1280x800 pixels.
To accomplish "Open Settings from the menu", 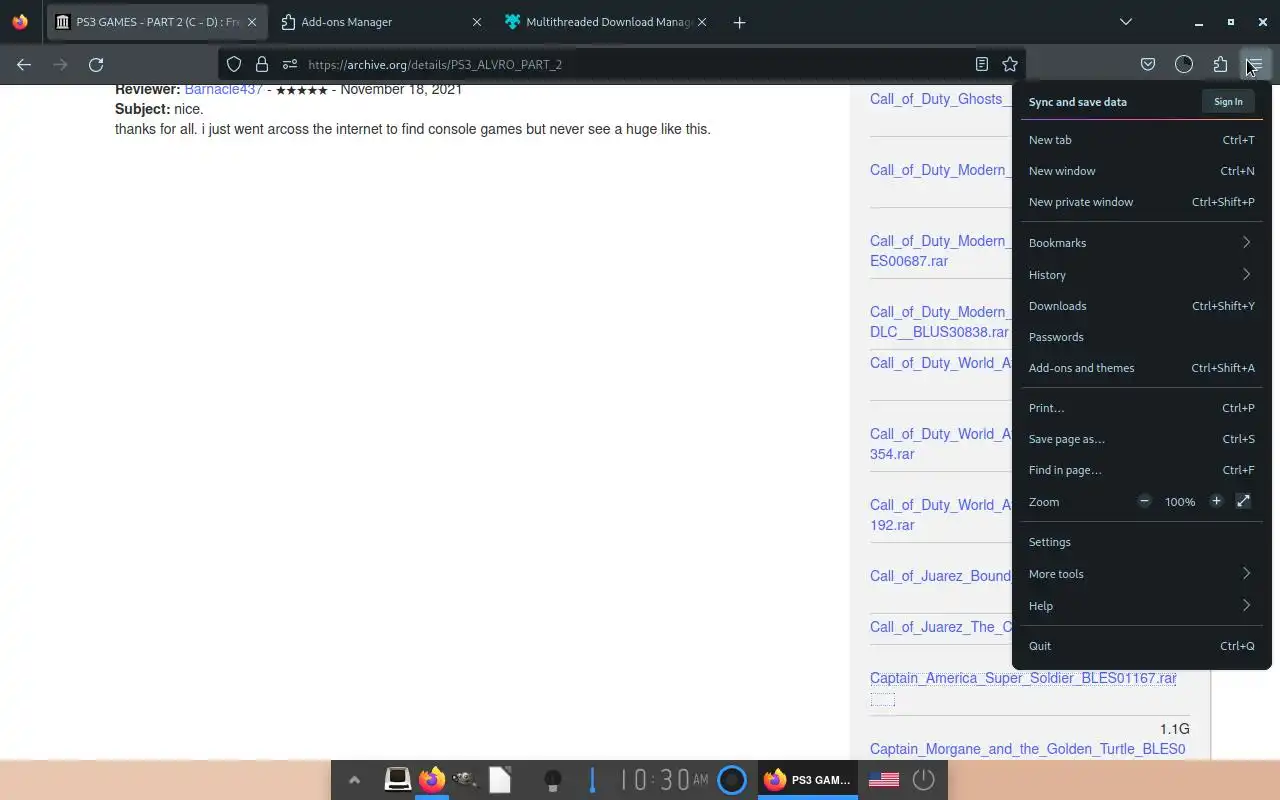I will [1141, 542].
